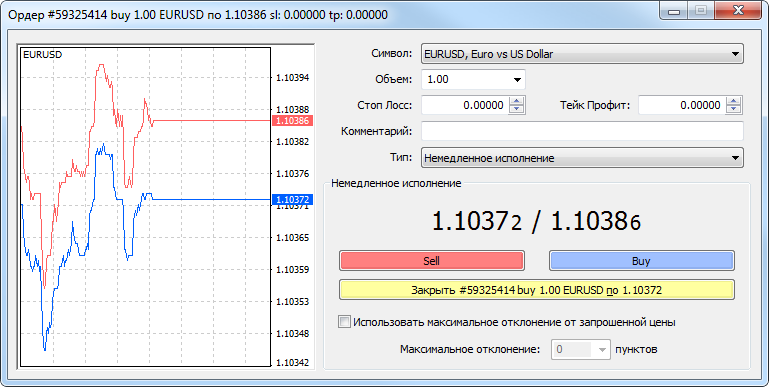
Task: Click the EURUSD label on the chart
Action: click(43, 55)
